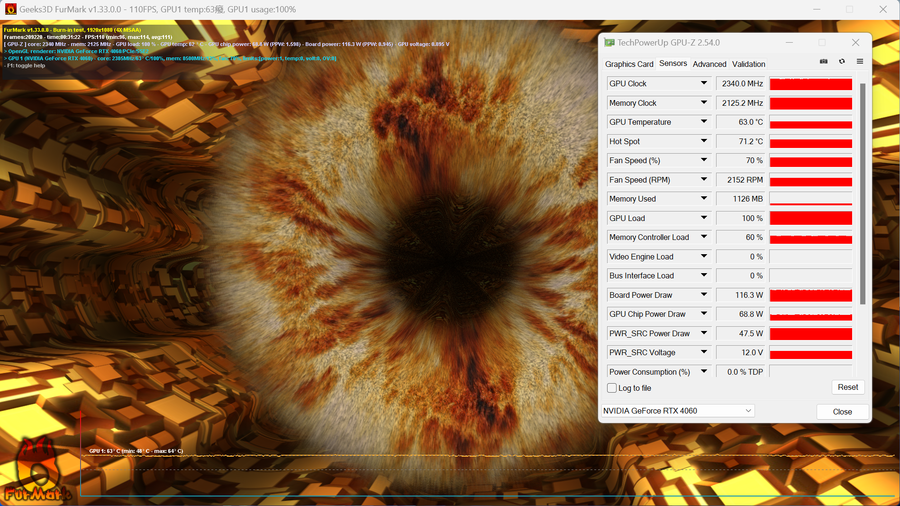Click the 60 % Memory Controller Load value
The image size is (900, 506).
pyautogui.click(x=739, y=238)
